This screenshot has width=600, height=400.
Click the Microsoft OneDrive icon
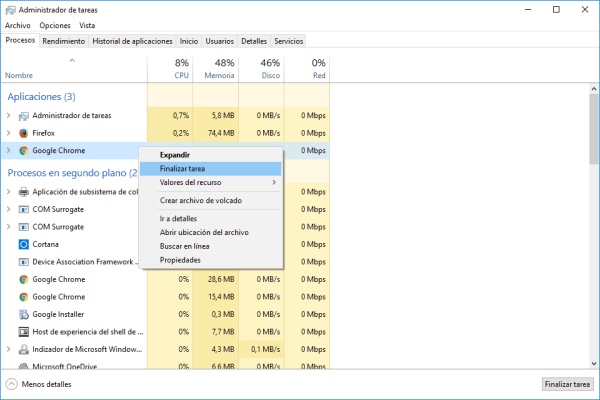pyautogui.click(x=24, y=367)
